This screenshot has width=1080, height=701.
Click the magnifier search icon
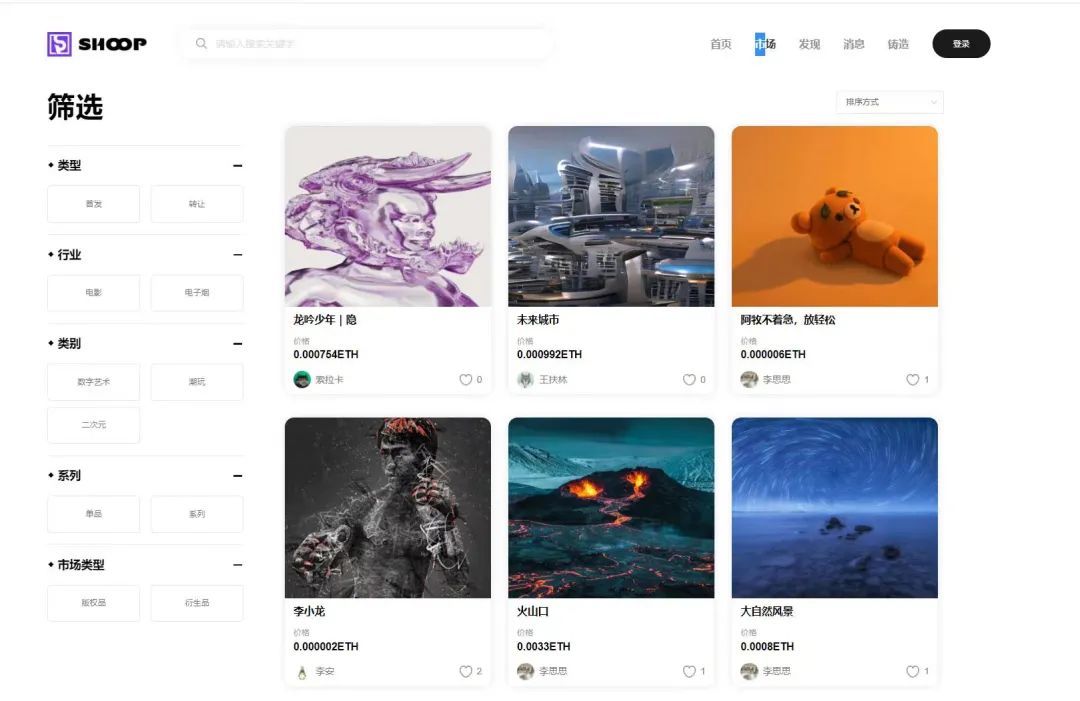(201, 43)
